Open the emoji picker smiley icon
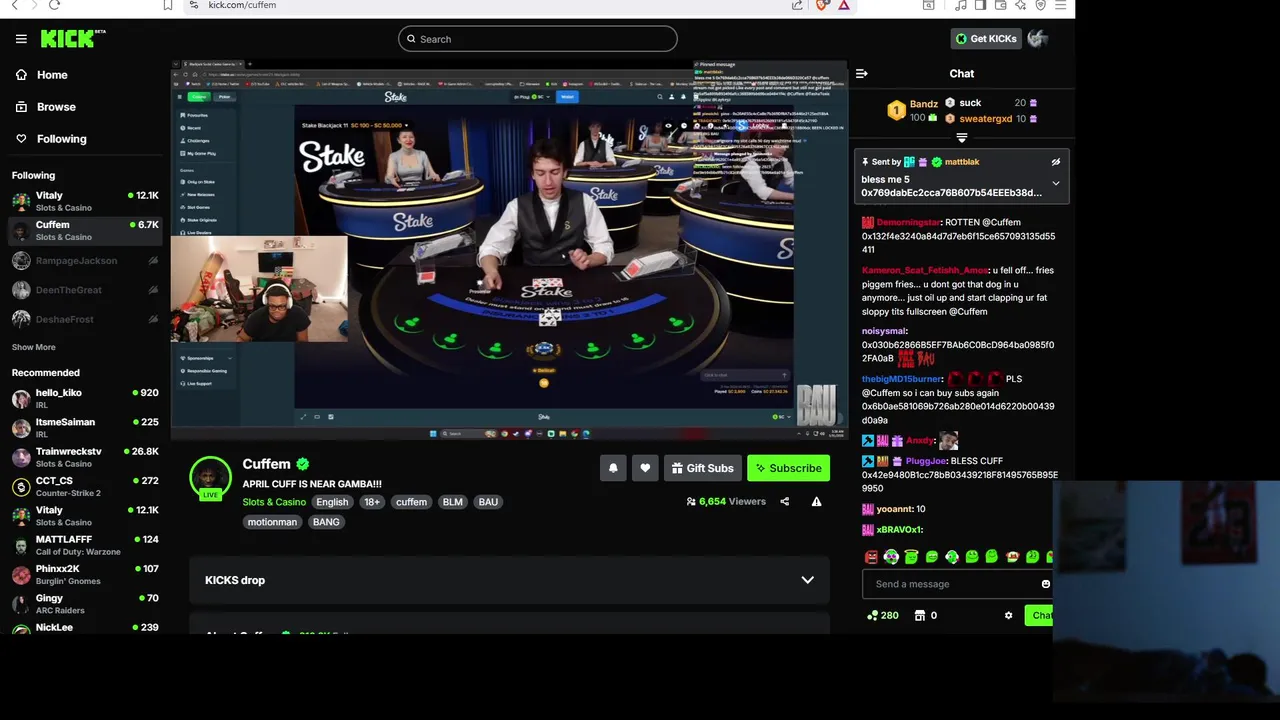The image size is (1280, 720). tap(1046, 584)
